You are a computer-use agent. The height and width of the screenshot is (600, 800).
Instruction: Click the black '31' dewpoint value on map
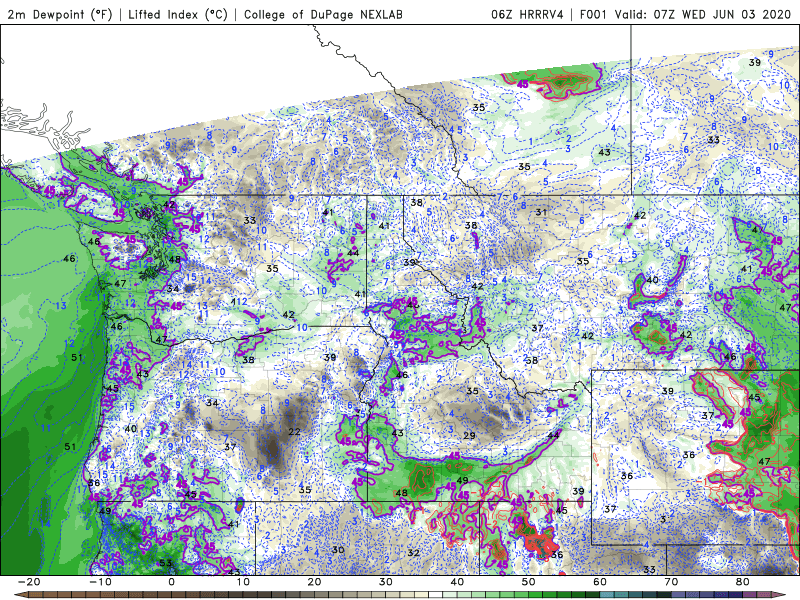541,212
